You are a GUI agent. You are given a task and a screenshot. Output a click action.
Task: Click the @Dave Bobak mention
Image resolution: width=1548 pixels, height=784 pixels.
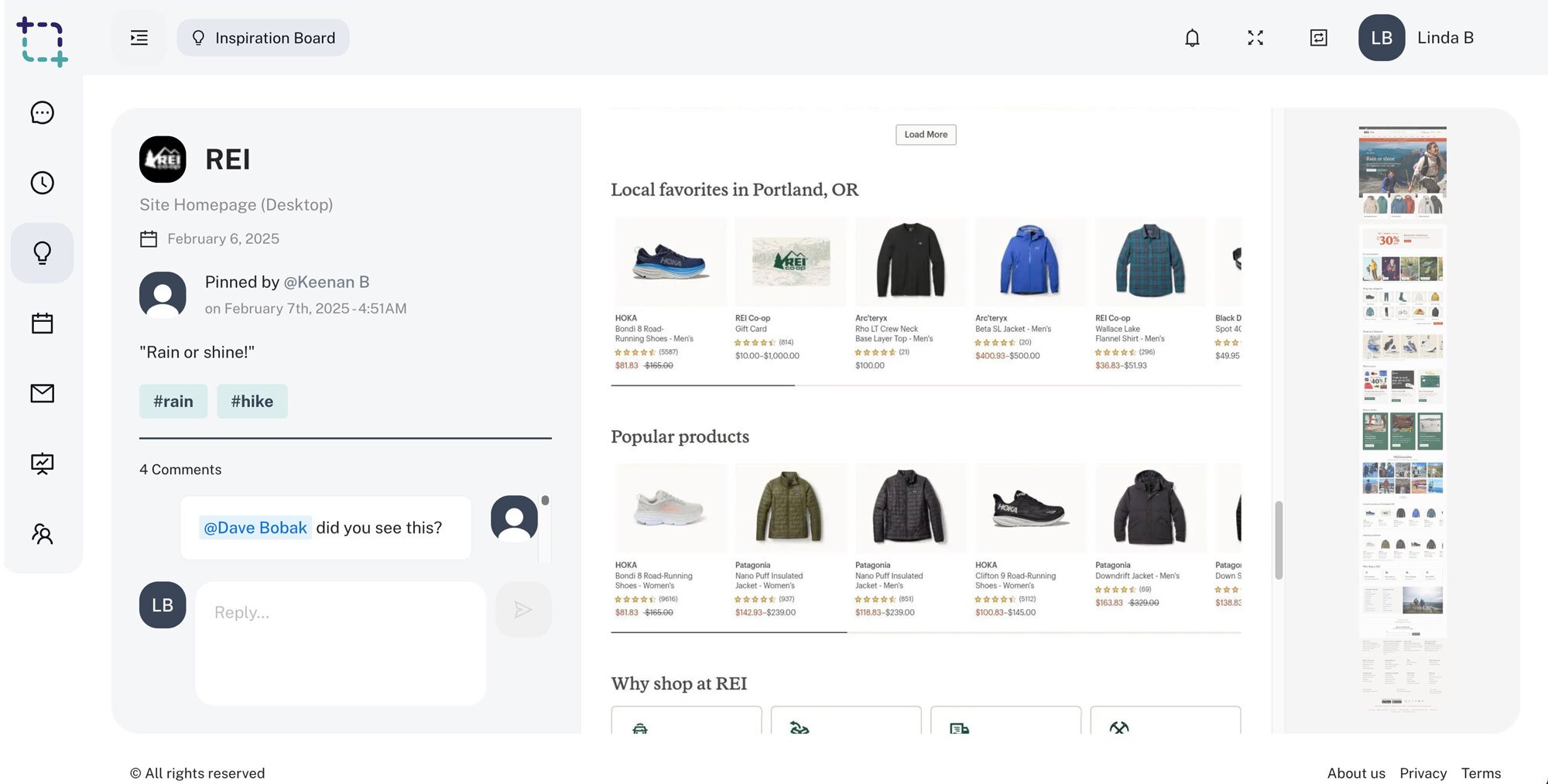(255, 528)
